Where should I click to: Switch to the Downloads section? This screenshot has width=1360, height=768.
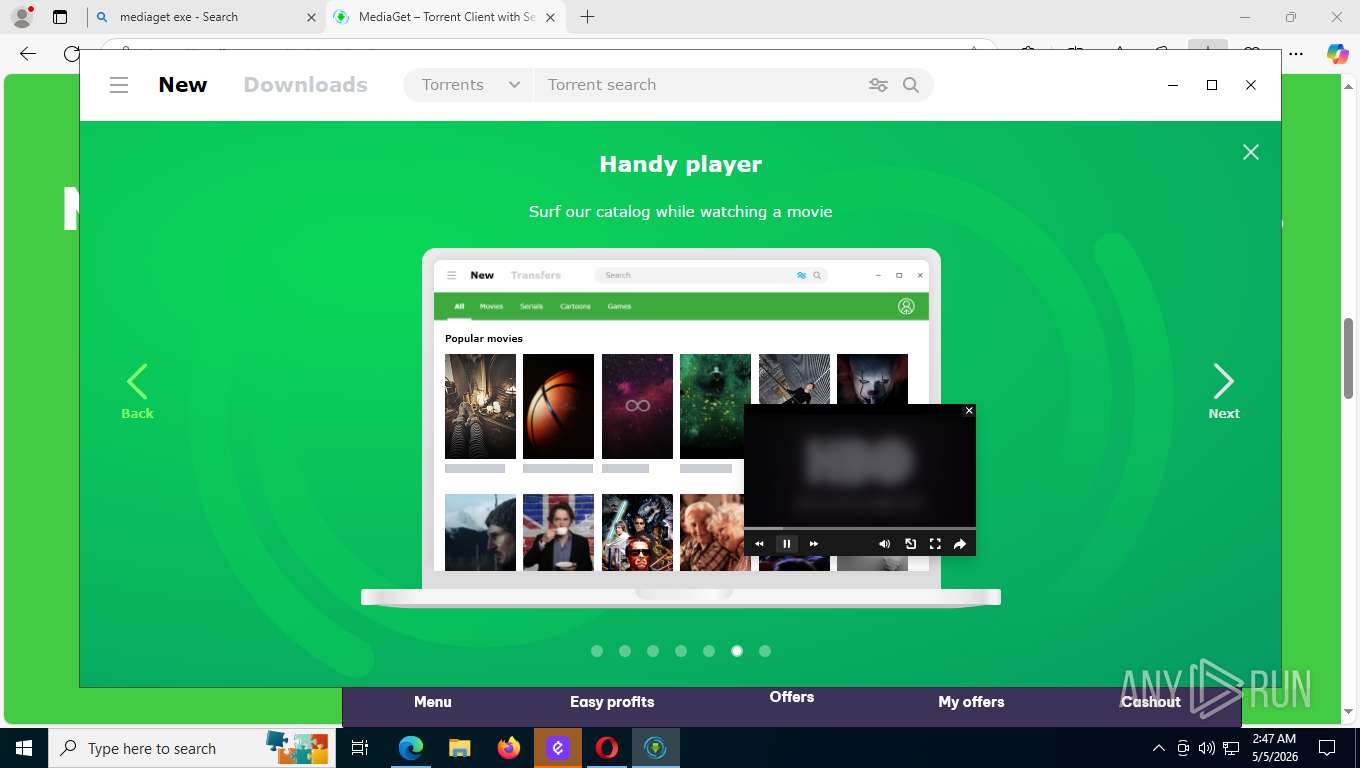point(306,85)
